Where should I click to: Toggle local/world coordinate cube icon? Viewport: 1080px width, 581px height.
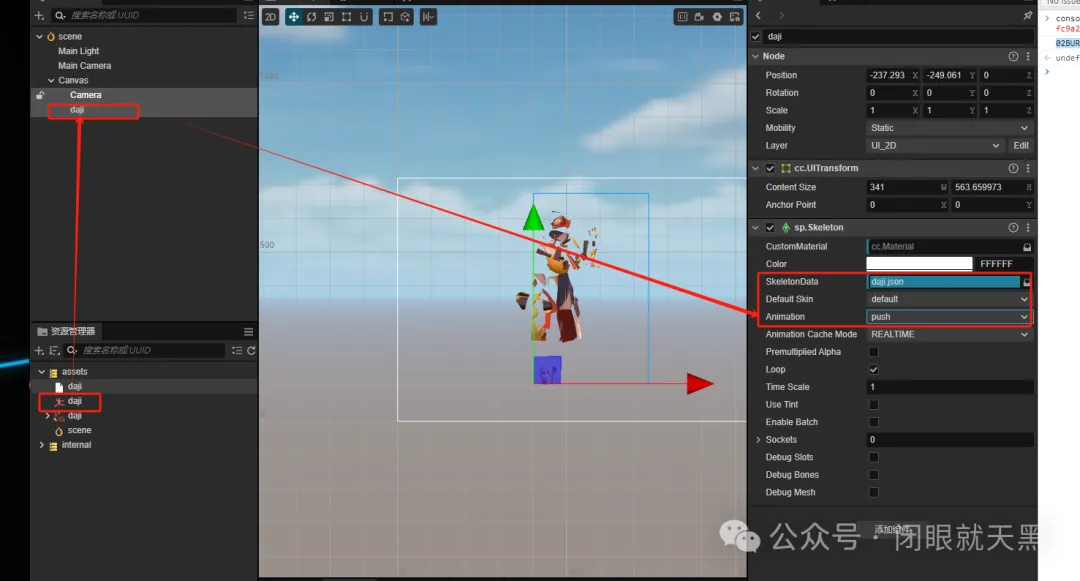coord(406,17)
